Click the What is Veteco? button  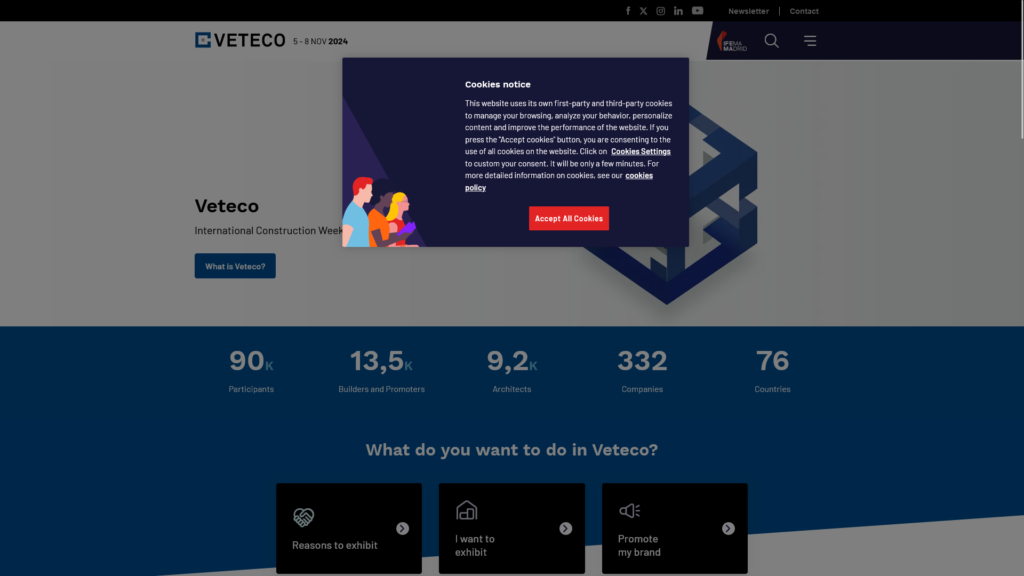tap(235, 266)
